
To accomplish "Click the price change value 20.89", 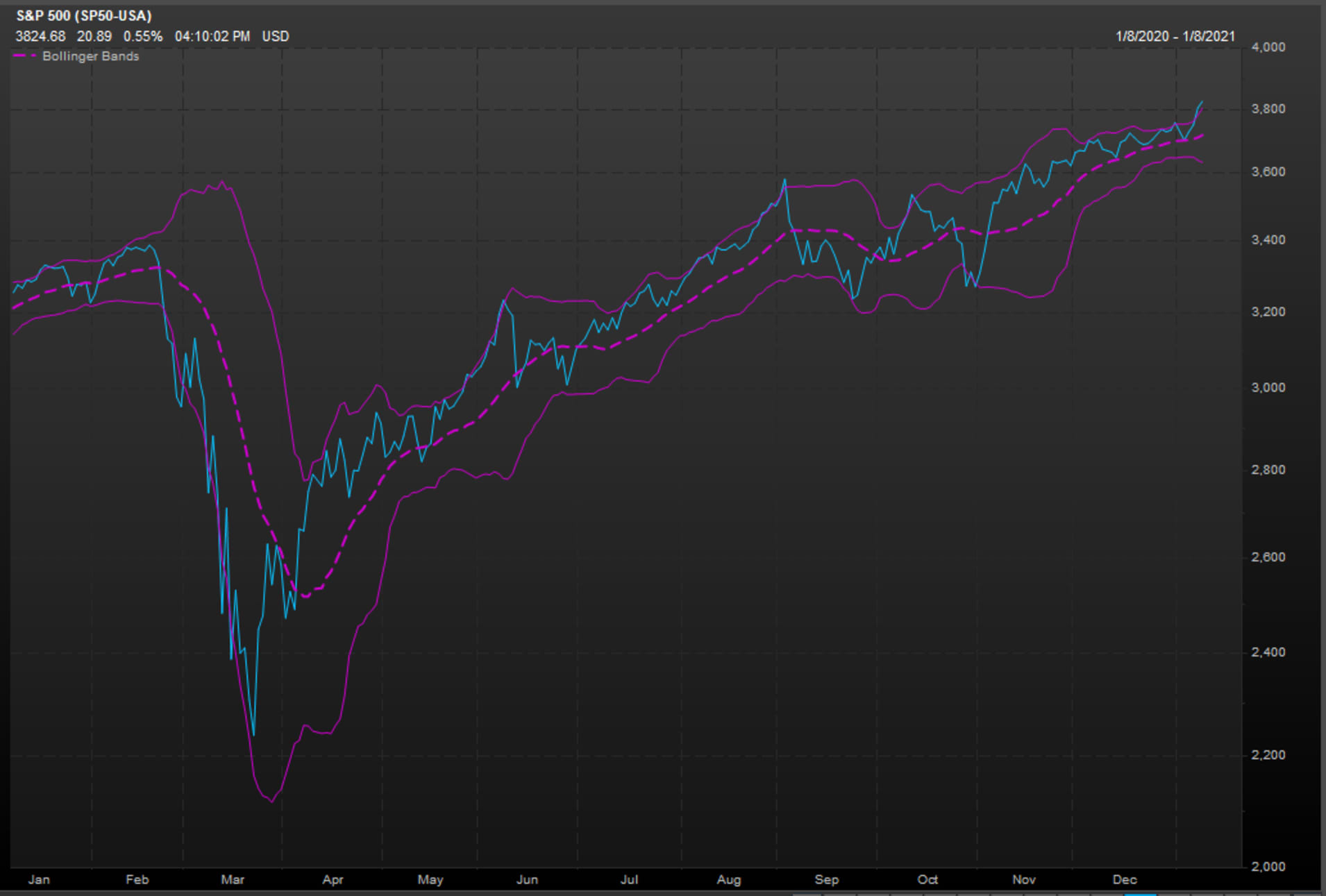I will point(94,36).
